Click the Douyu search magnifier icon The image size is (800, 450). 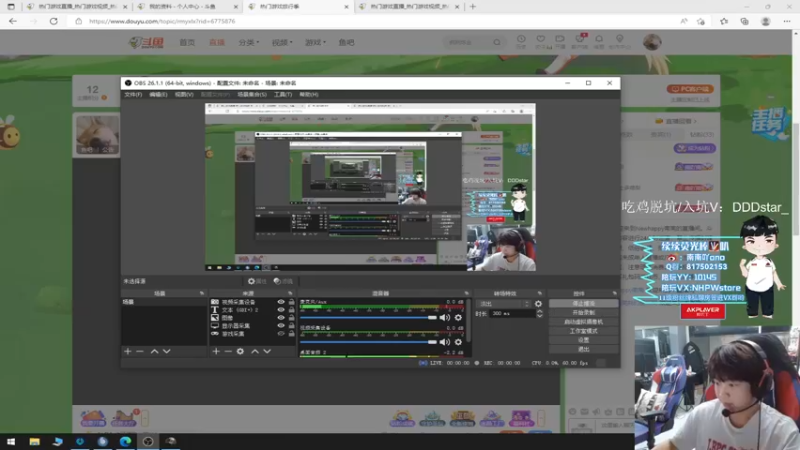point(497,42)
